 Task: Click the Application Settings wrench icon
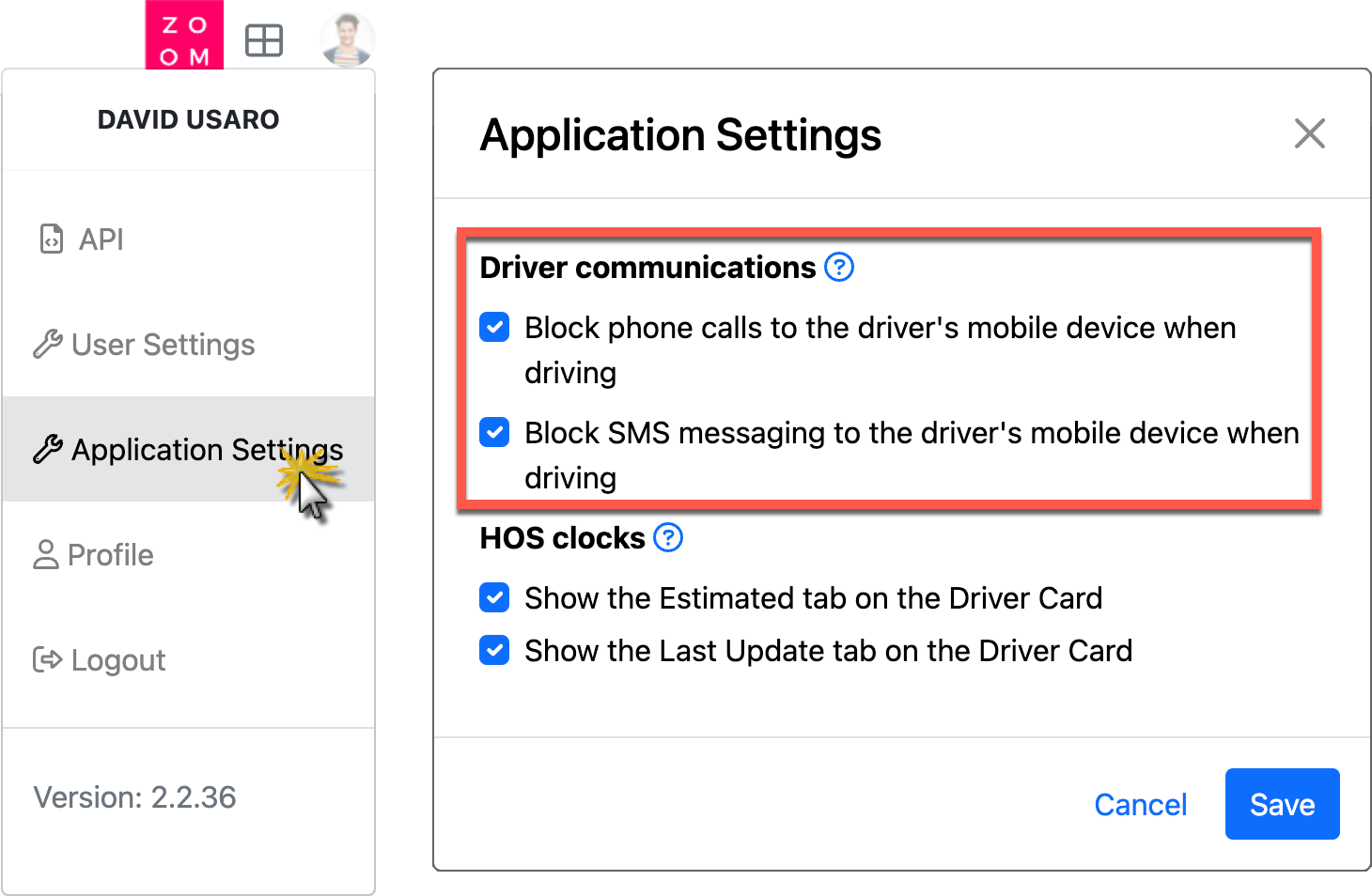coord(48,450)
